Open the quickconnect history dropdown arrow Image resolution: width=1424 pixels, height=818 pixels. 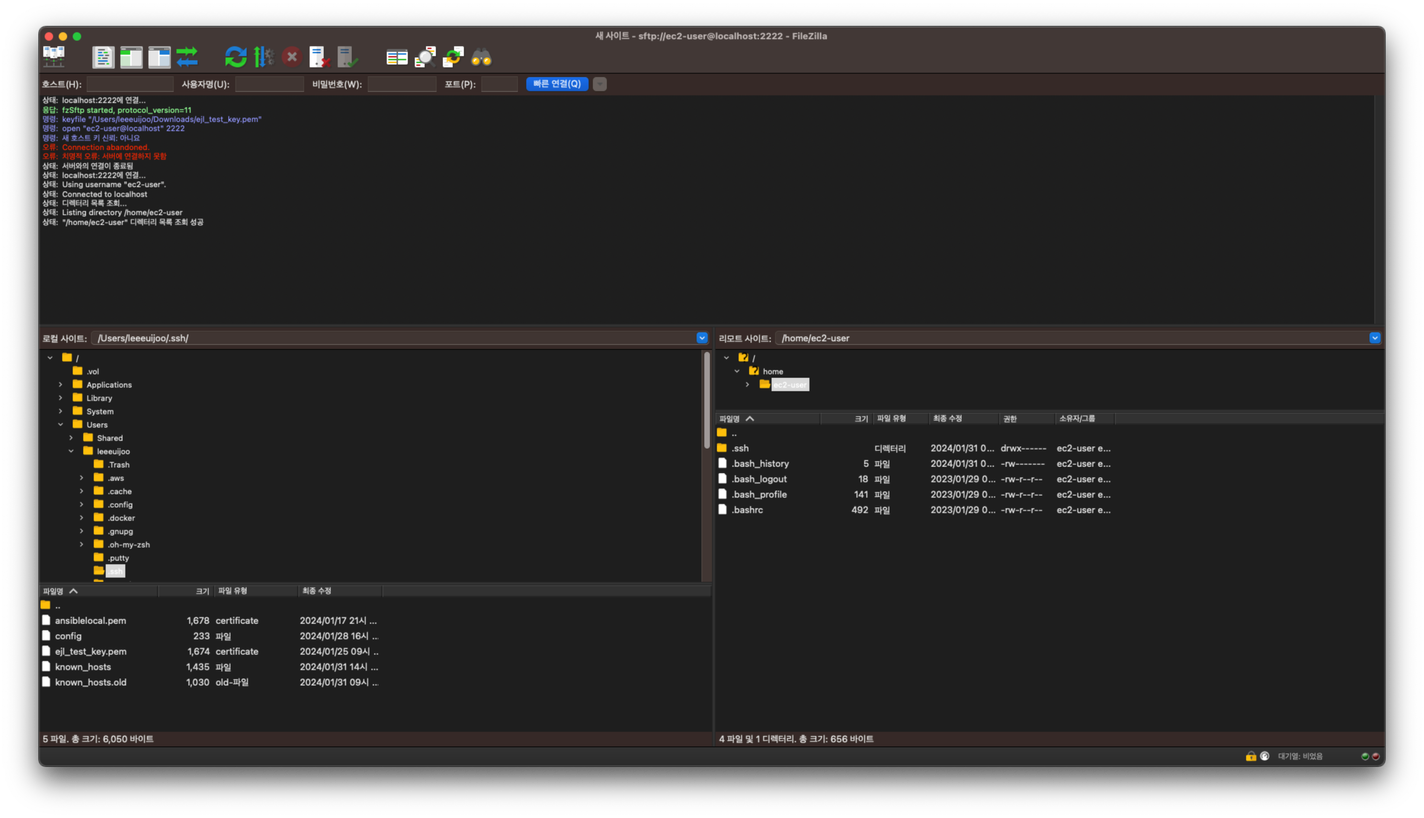[600, 84]
